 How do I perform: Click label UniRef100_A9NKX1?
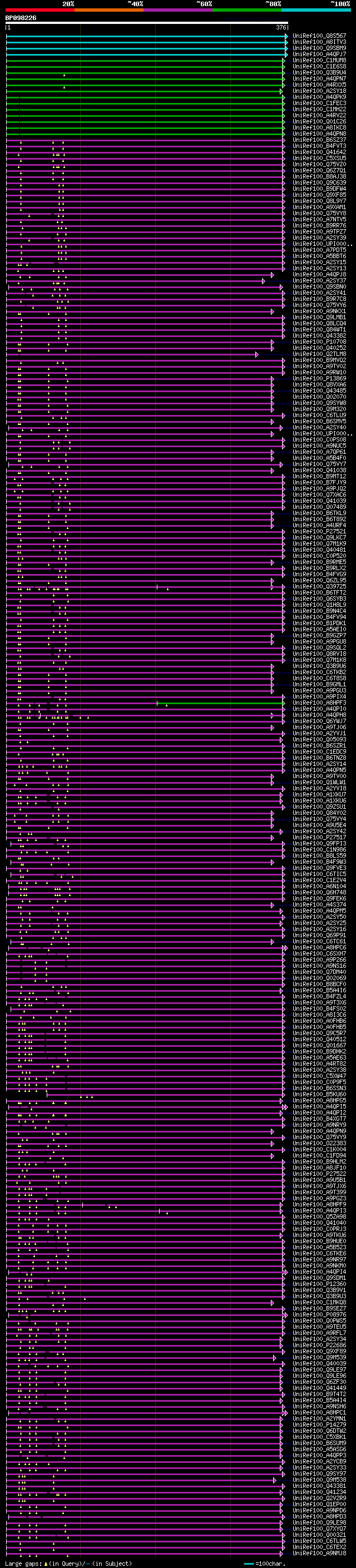tap(319, 311)
